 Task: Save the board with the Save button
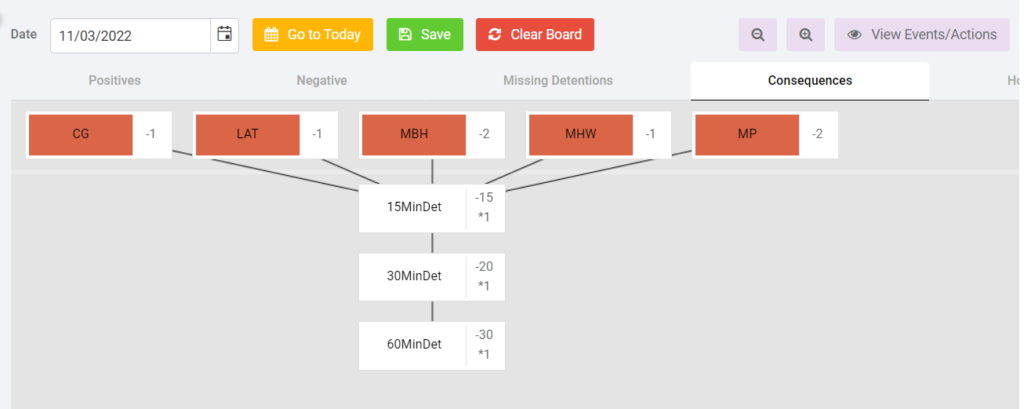424,35
